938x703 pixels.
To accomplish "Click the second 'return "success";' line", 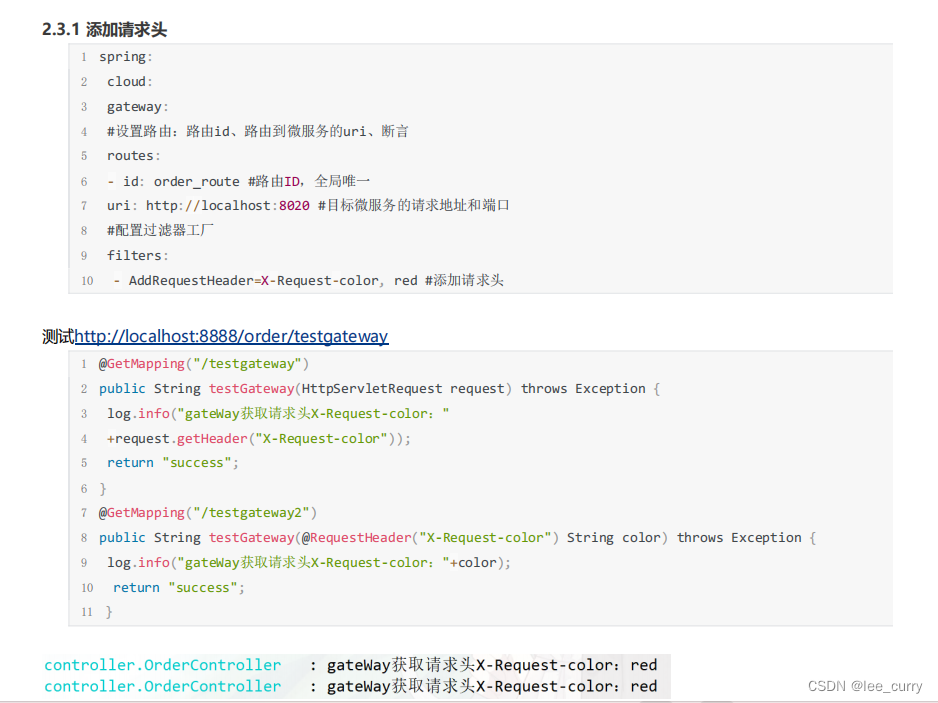I will point(179,588).
